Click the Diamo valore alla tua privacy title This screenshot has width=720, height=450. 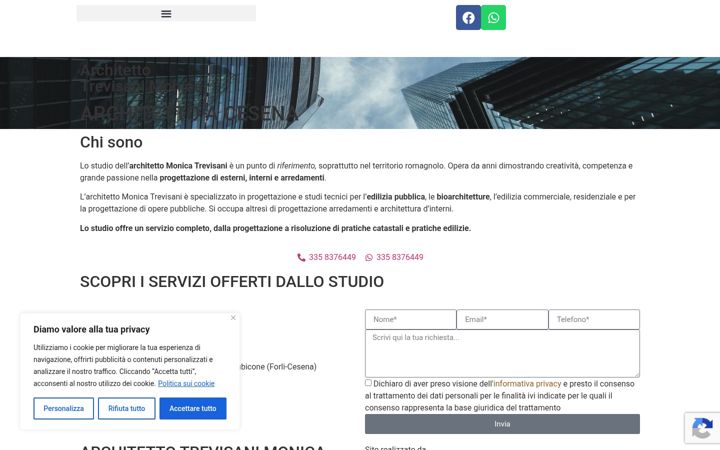91,329
